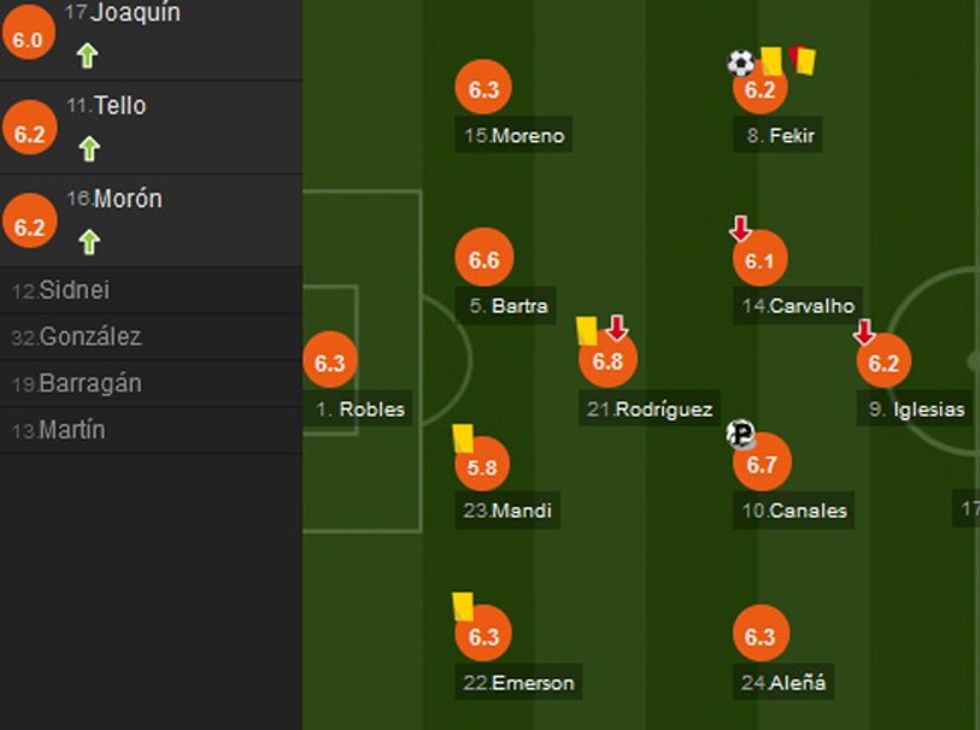Screen dimensions: 980x730
Task: Click the Moreno player name label
Action: pyautogui.click(x=515, y=136)
